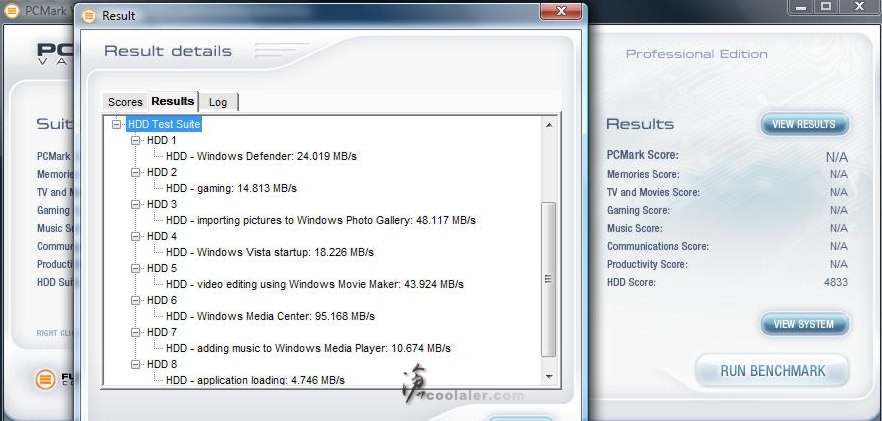Click the HDD 1 label

pos(161,140)
